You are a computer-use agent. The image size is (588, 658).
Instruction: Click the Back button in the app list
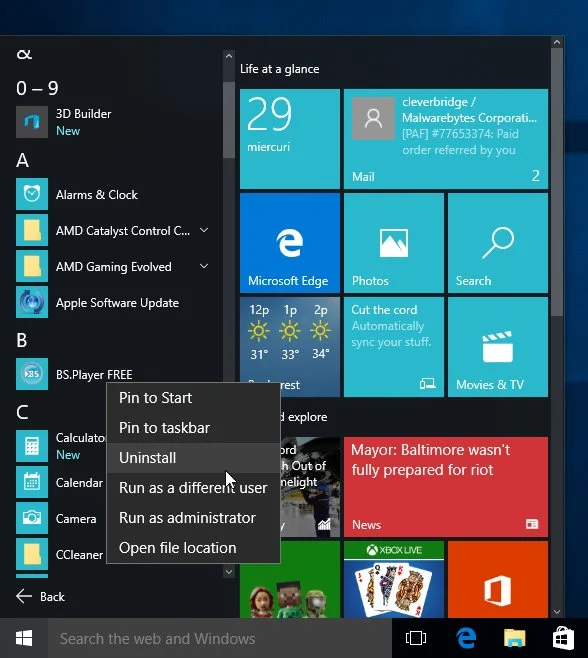pos(40,596)
